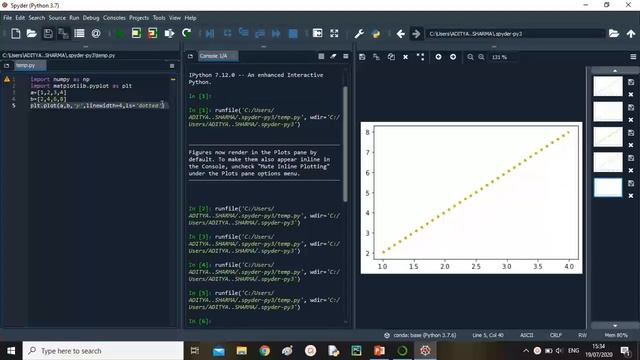Open the Consoles menu
This screenshot has height=360, width=640.
(114, 18)
